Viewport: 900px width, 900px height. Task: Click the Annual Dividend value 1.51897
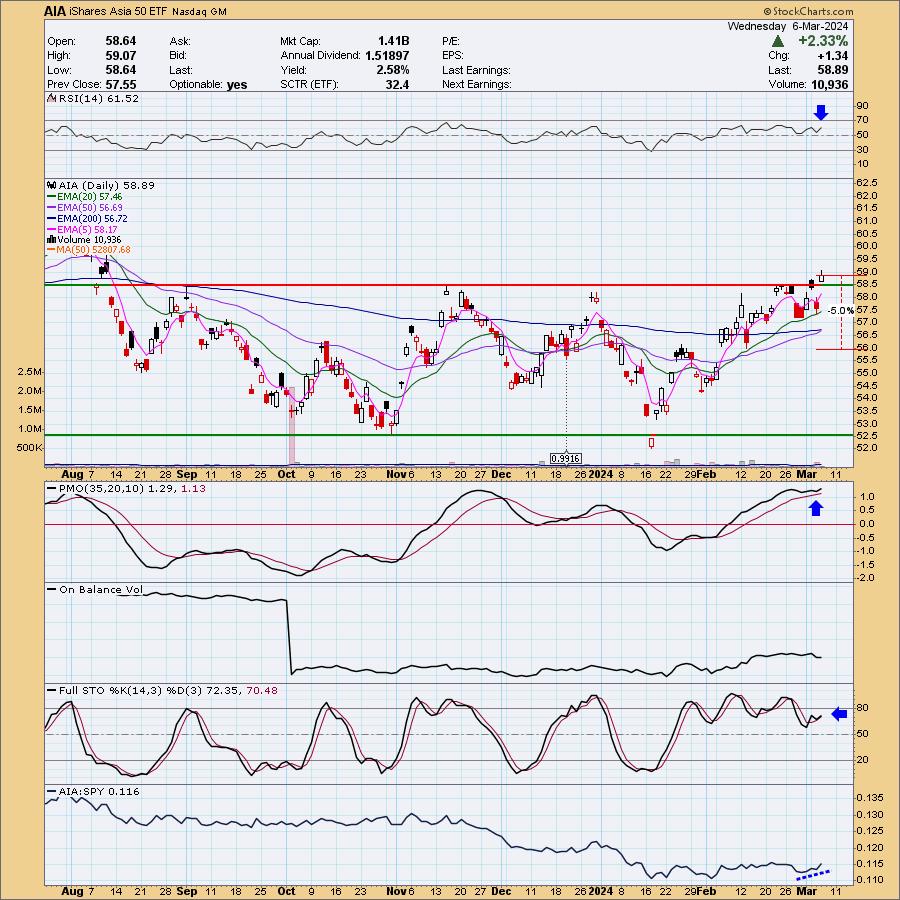(387, 56)
